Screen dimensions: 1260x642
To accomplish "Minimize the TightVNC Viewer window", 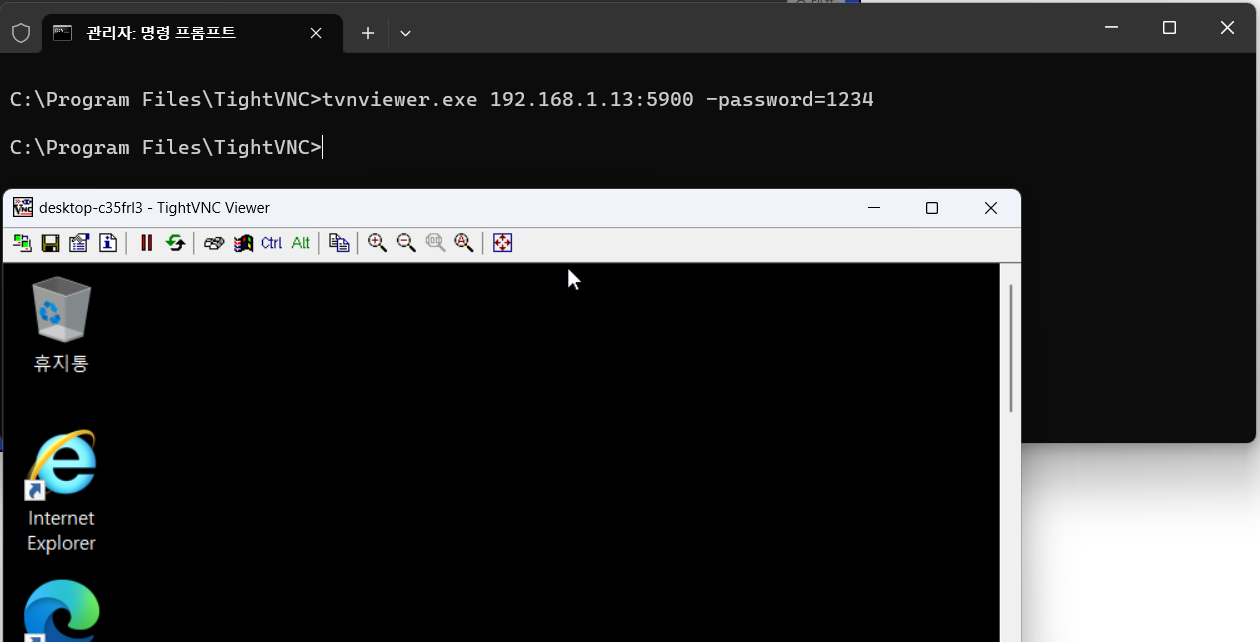I will tap(874, 208).
